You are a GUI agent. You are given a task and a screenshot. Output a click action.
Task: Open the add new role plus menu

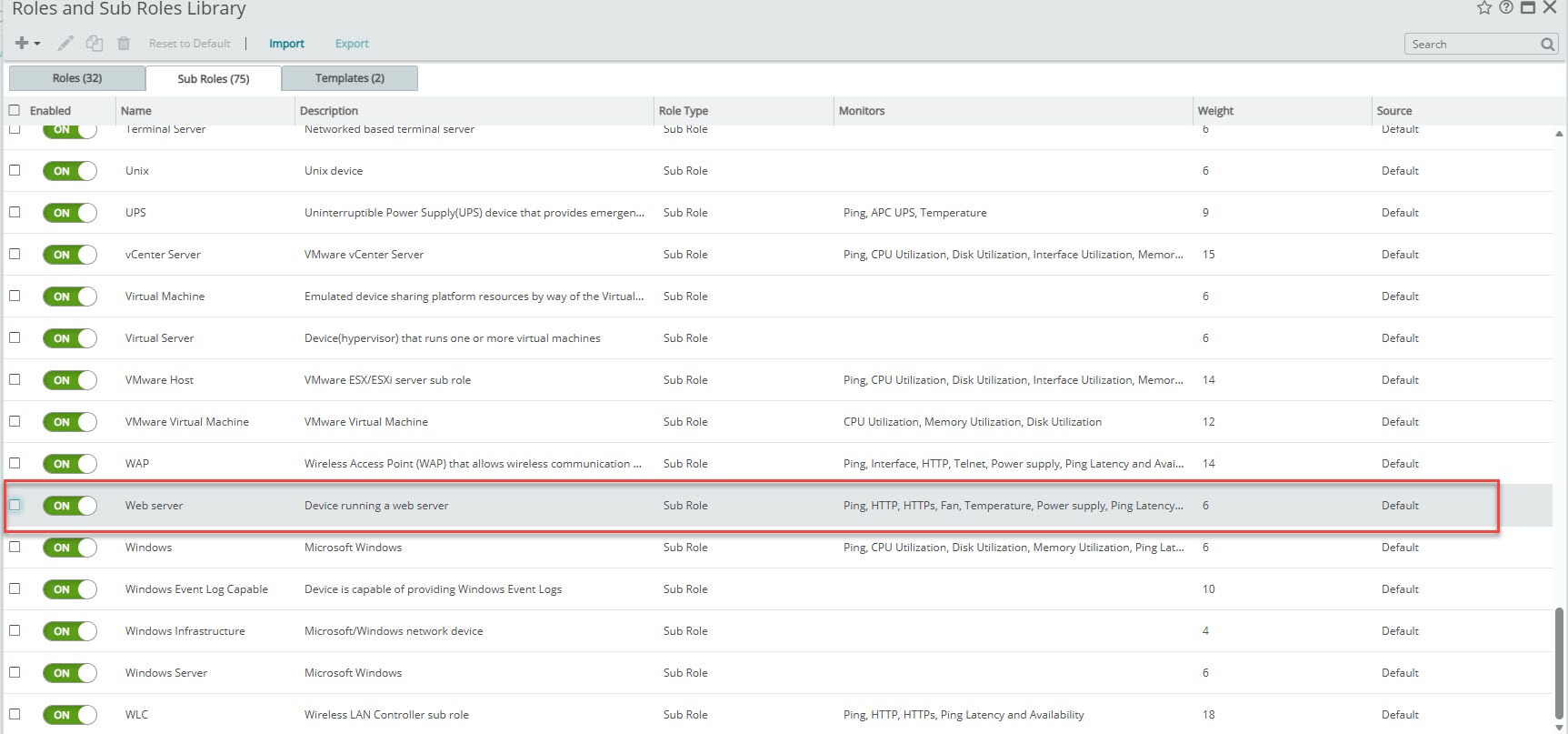[27, 43]
